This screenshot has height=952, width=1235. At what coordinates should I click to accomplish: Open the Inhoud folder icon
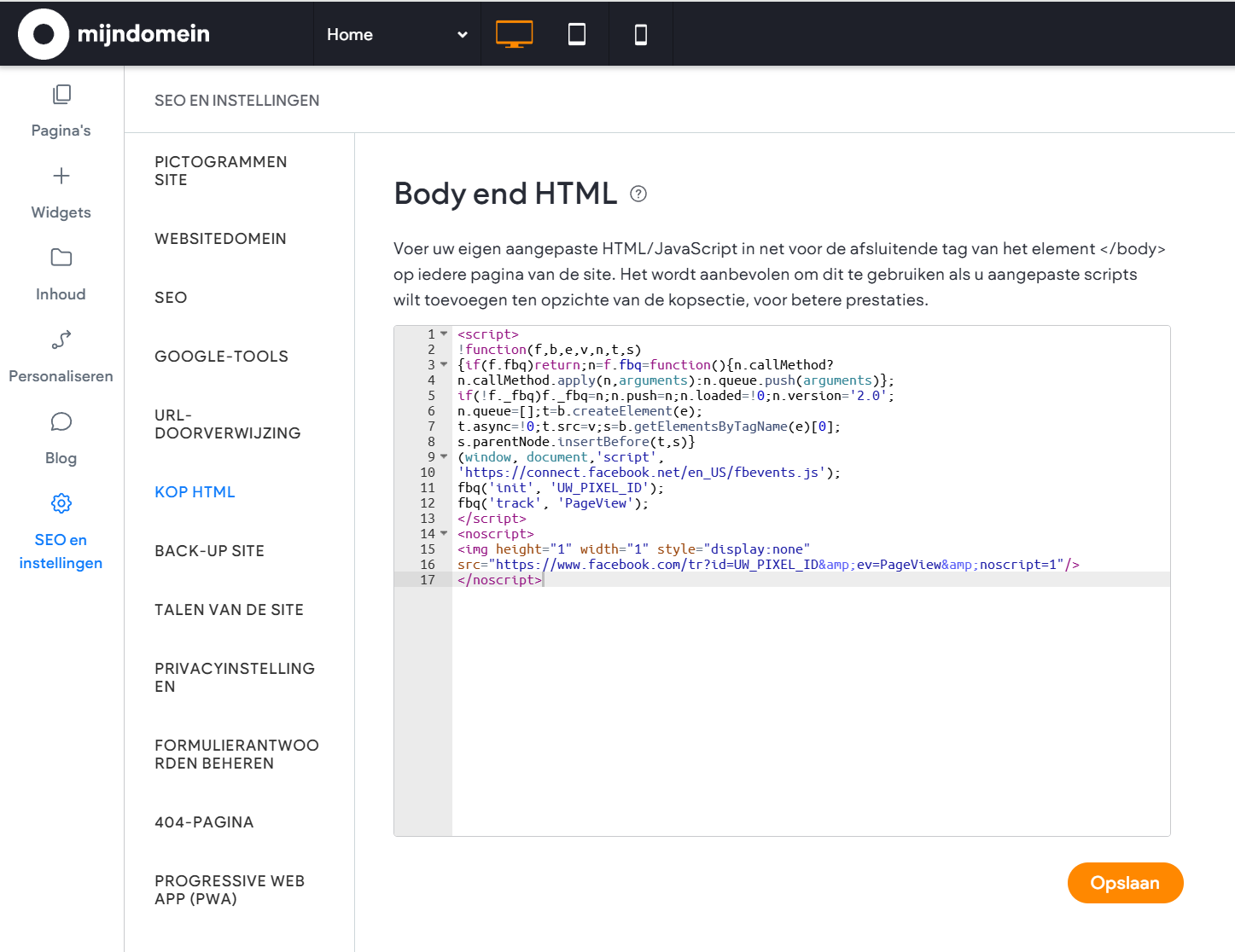click(x=61, y=258)
